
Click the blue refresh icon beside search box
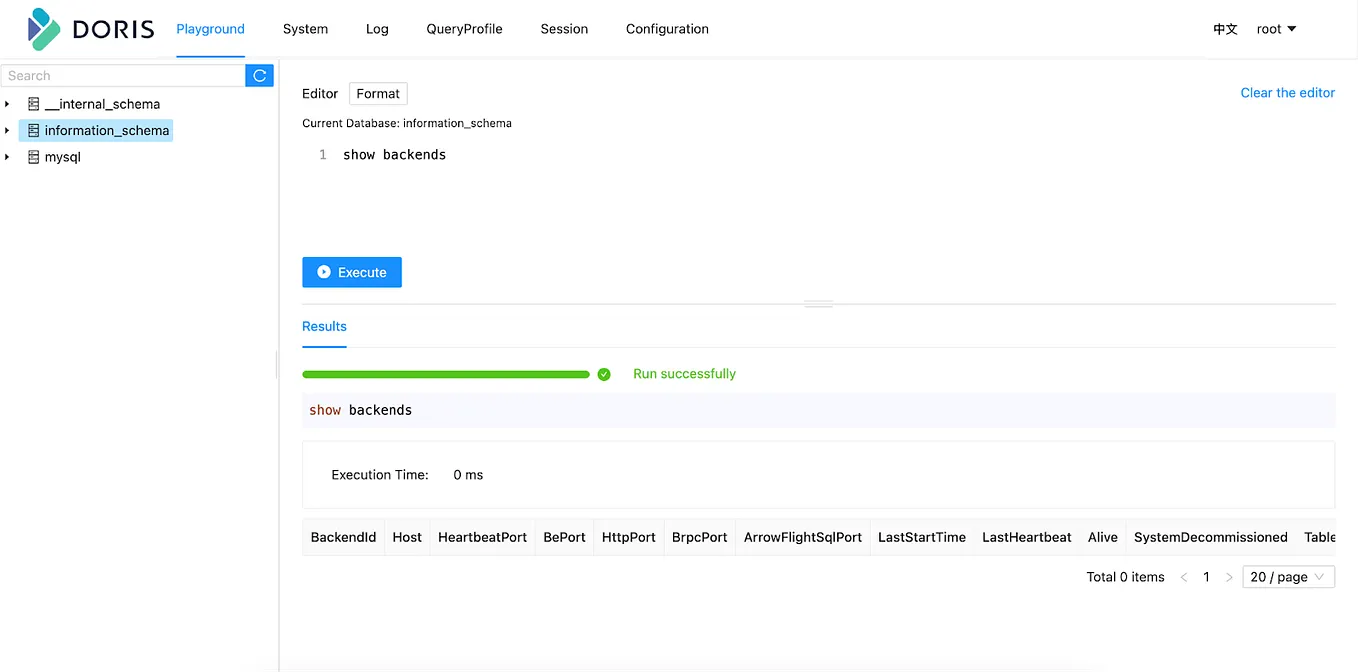pyautogui.click(x=259, y=75)
